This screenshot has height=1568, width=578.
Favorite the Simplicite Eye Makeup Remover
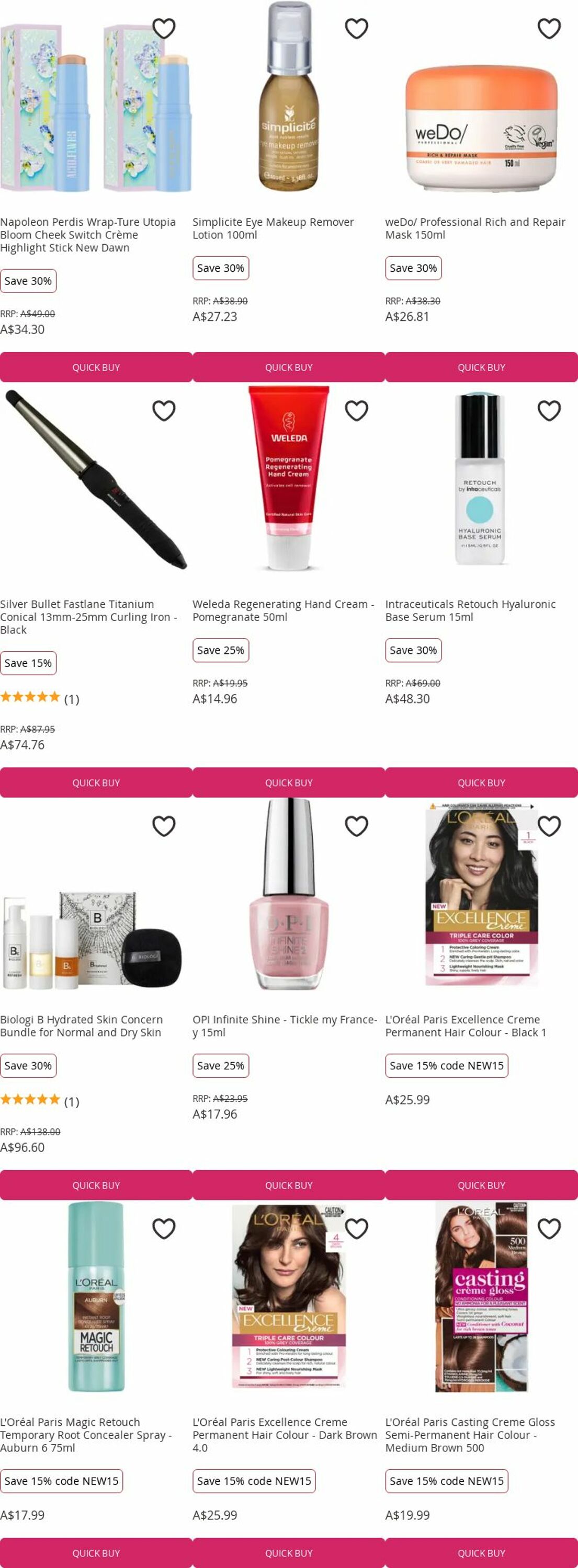coord(356,29)
